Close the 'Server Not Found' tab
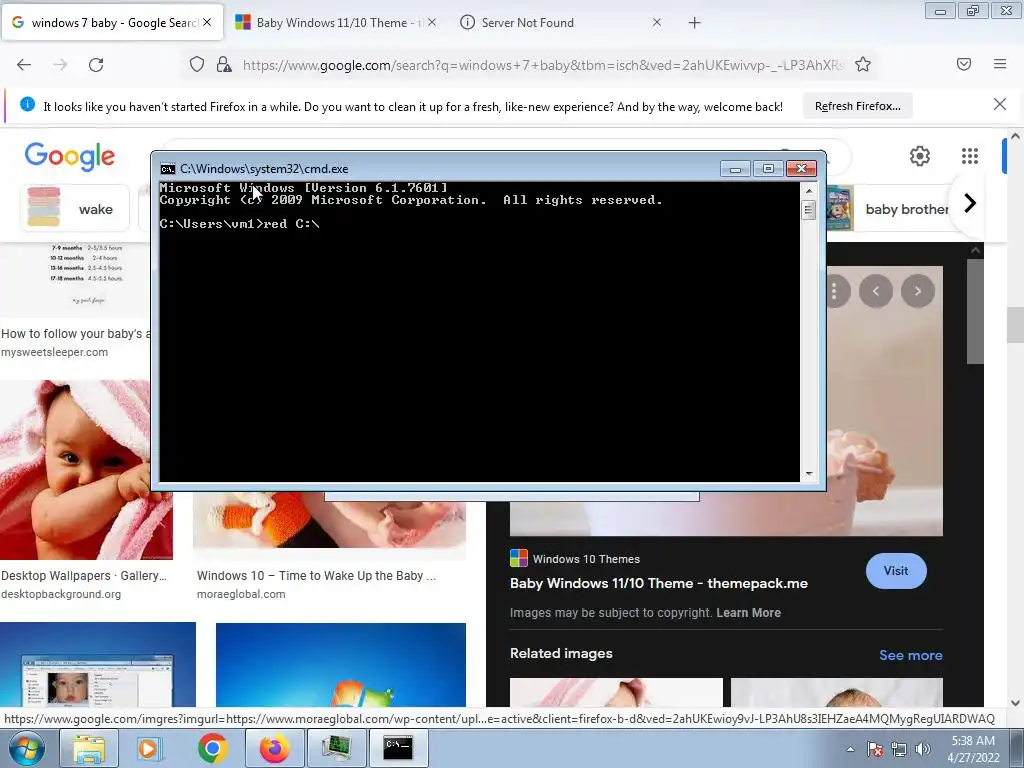 (657, 22)
